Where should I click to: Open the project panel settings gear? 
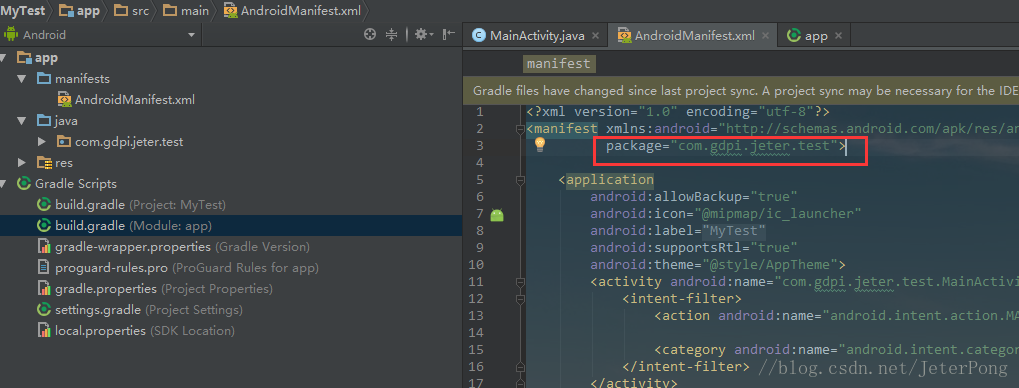pyautogui.click(x=424, y=35)
